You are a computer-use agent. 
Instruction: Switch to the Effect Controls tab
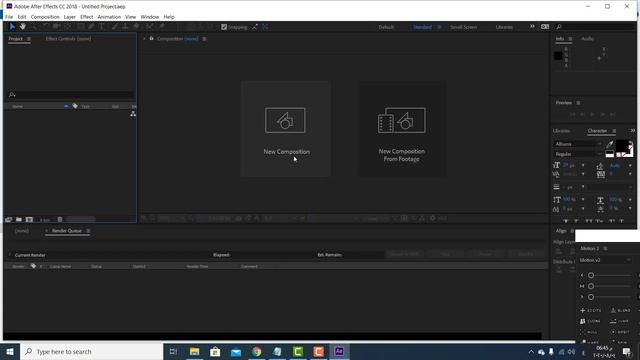coord(68,39)
